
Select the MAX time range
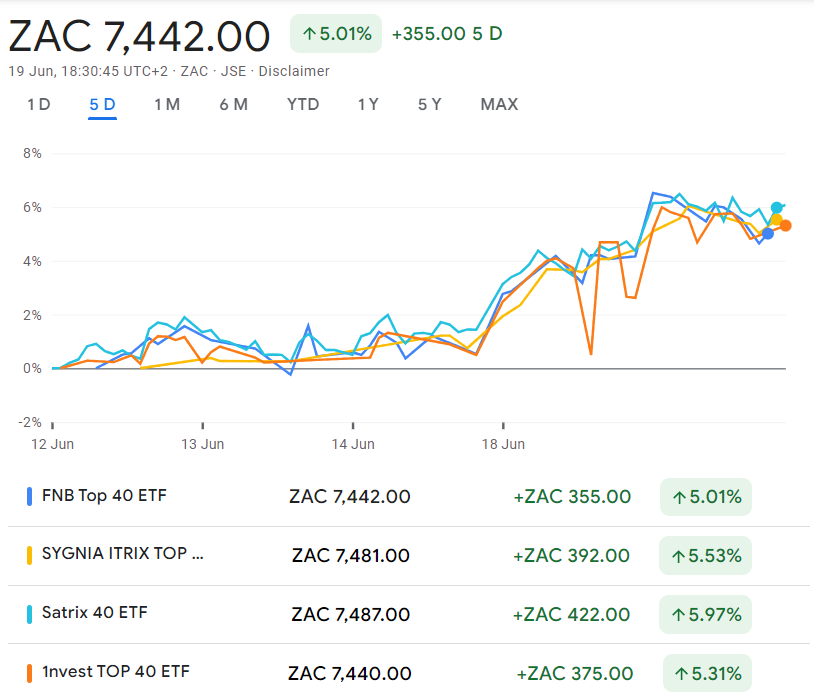[x=498, y=104]
